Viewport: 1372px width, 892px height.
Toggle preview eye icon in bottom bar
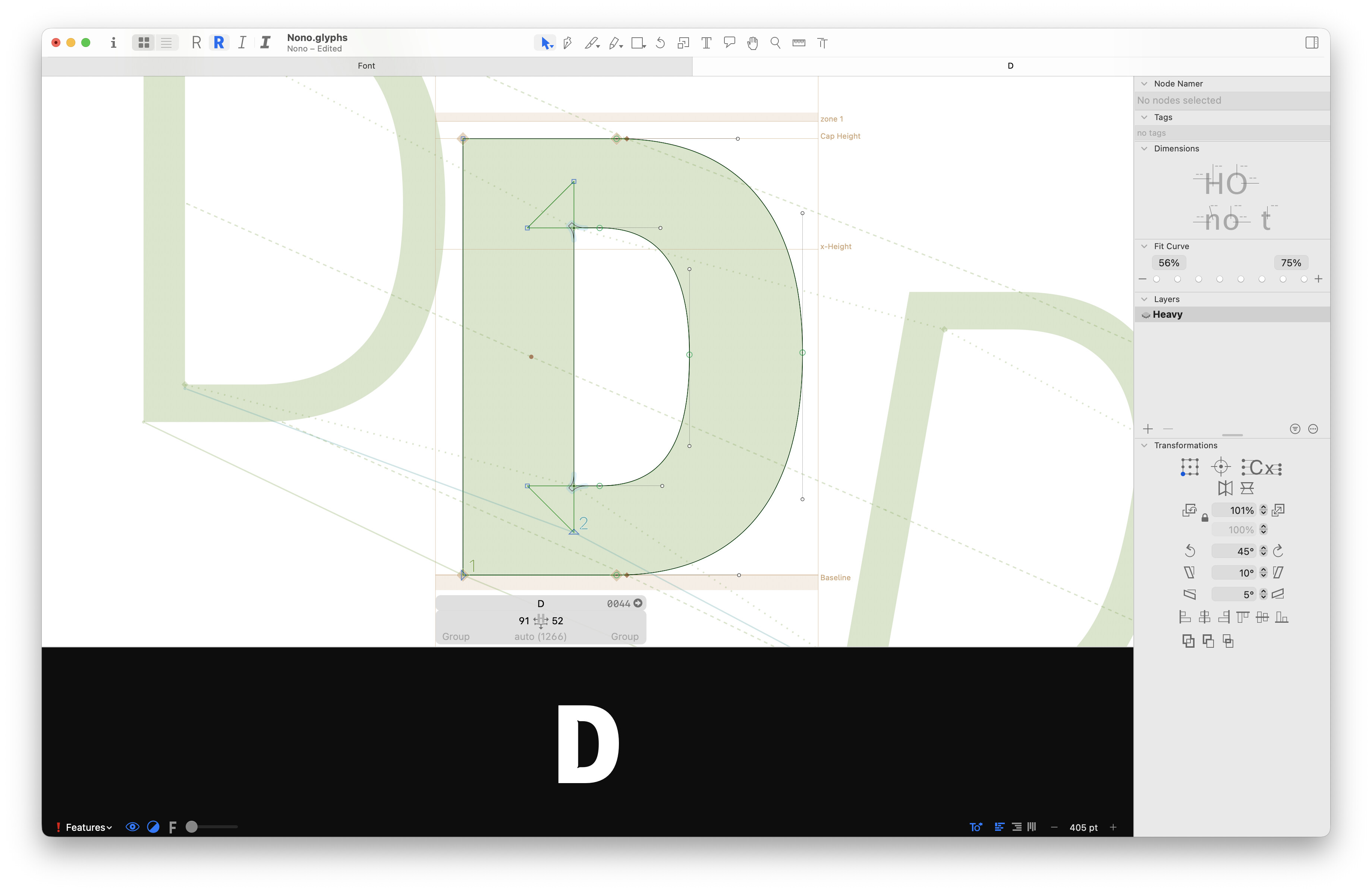(132, 827)
